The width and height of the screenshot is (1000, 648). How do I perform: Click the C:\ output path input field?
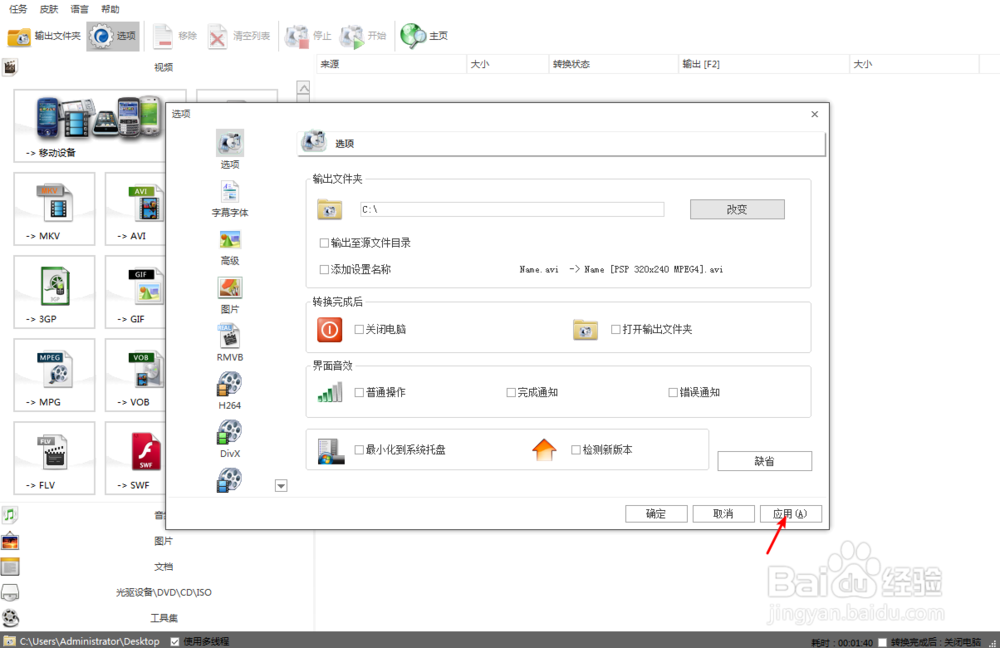513,208
